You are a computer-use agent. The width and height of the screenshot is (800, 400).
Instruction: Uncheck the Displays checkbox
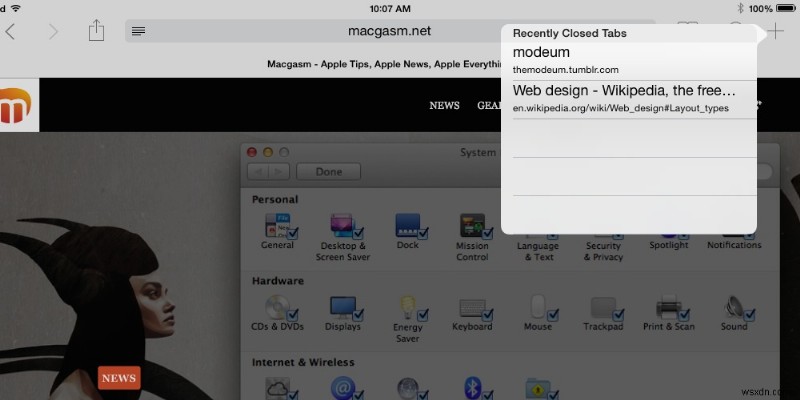358,315
